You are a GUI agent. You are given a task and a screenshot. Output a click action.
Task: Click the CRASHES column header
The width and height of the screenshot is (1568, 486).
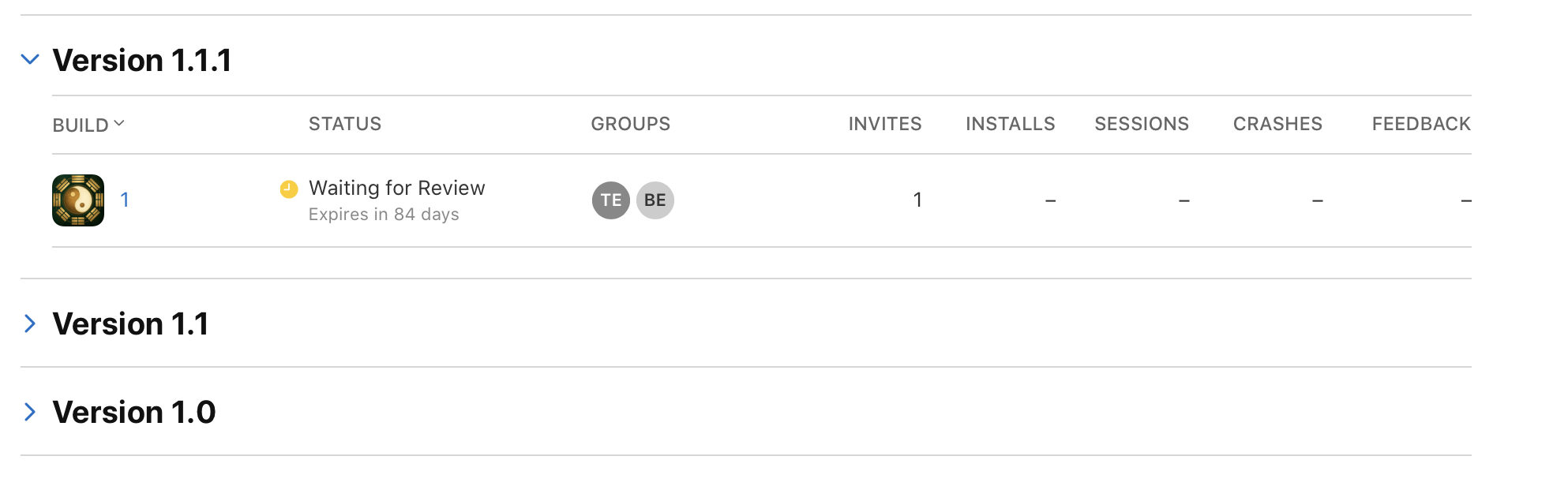1277,124
